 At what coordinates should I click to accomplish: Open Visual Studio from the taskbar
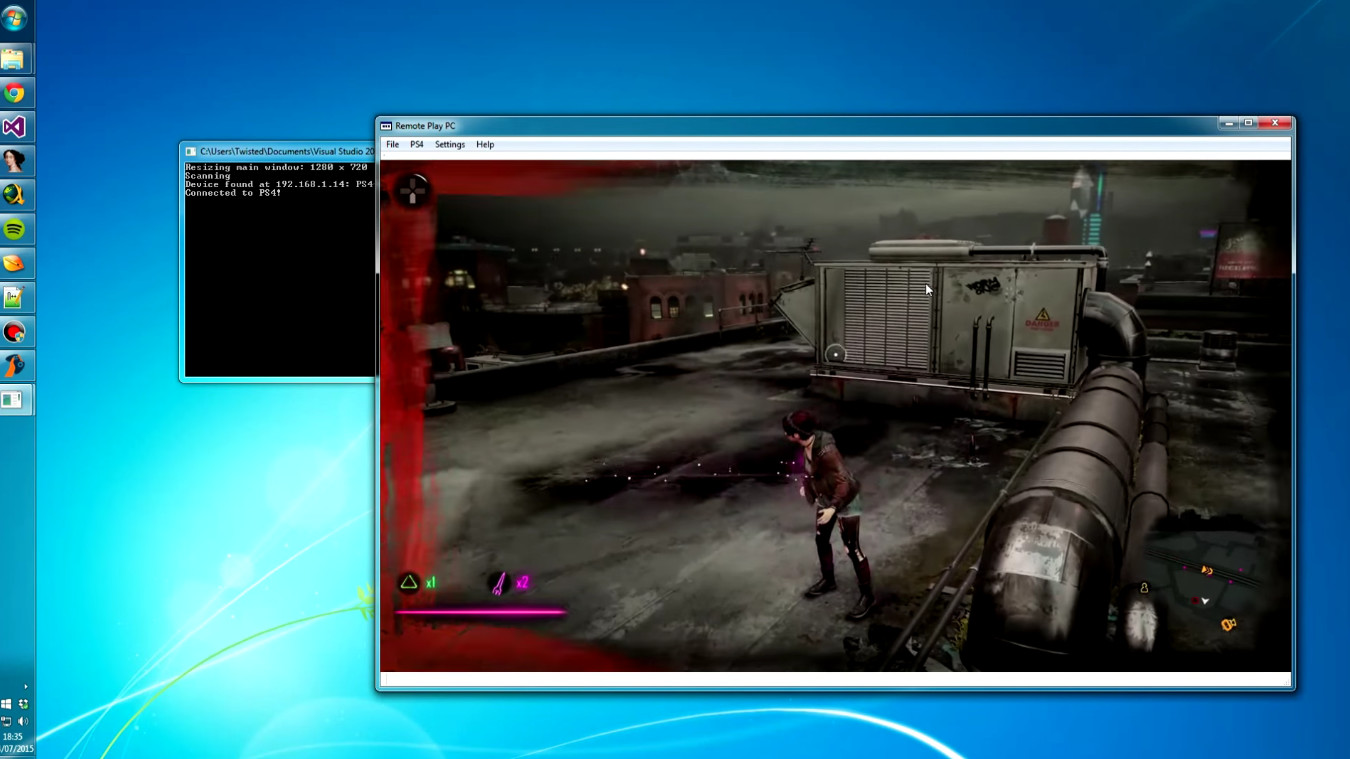pos(14,127)
